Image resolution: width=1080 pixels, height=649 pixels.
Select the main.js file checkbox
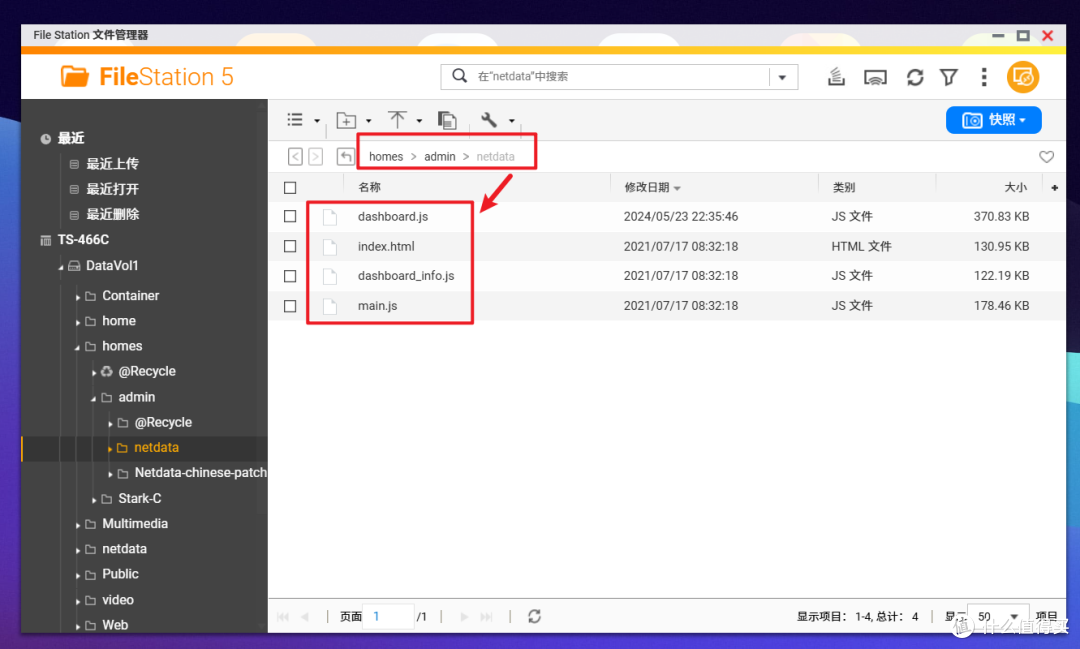click(x=289, y=305)
